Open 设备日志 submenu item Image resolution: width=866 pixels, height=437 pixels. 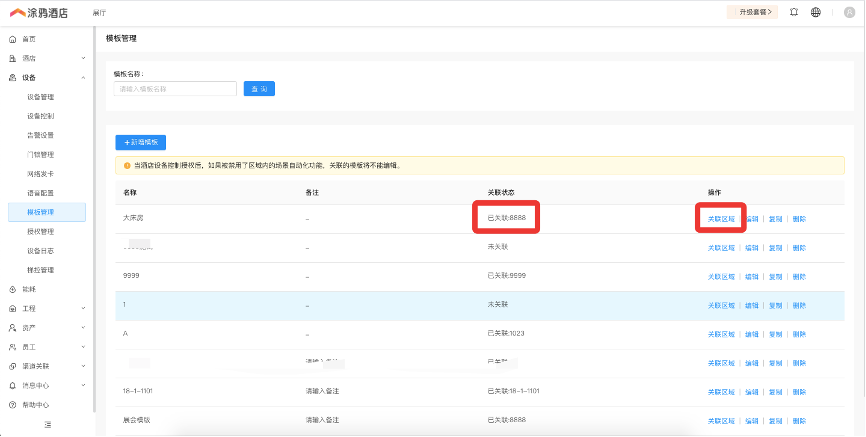coord(41,251)
